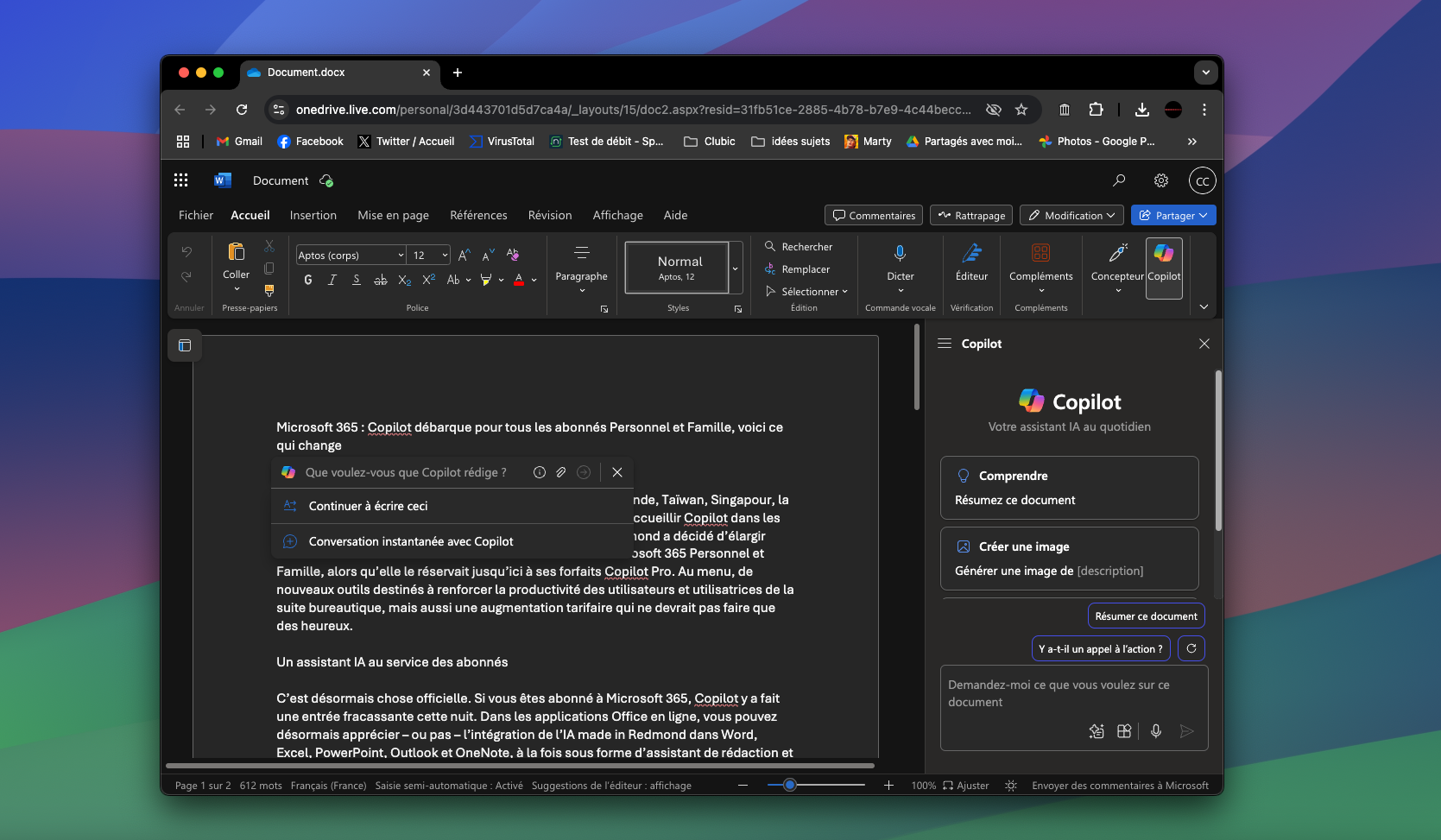Pick a font color from the red A swatch
This screenshot has height=840, width=1441.
pyautogui.click(x=520, y=280)
